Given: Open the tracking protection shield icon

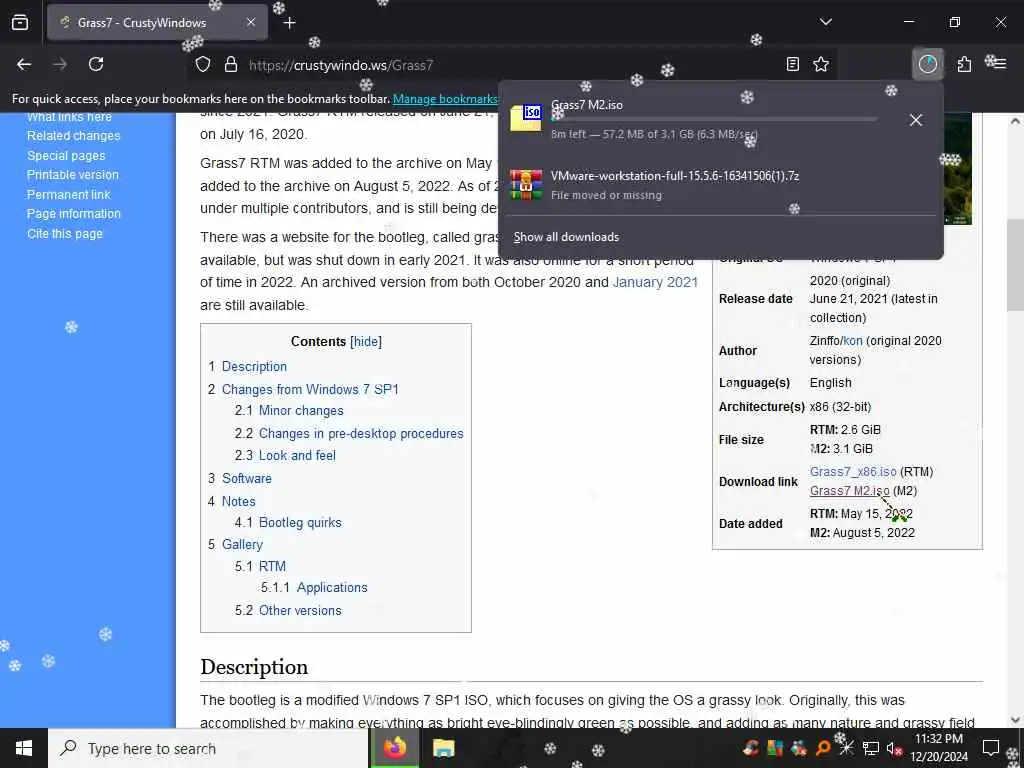Looking at the screenshot, I should (203, 65).
